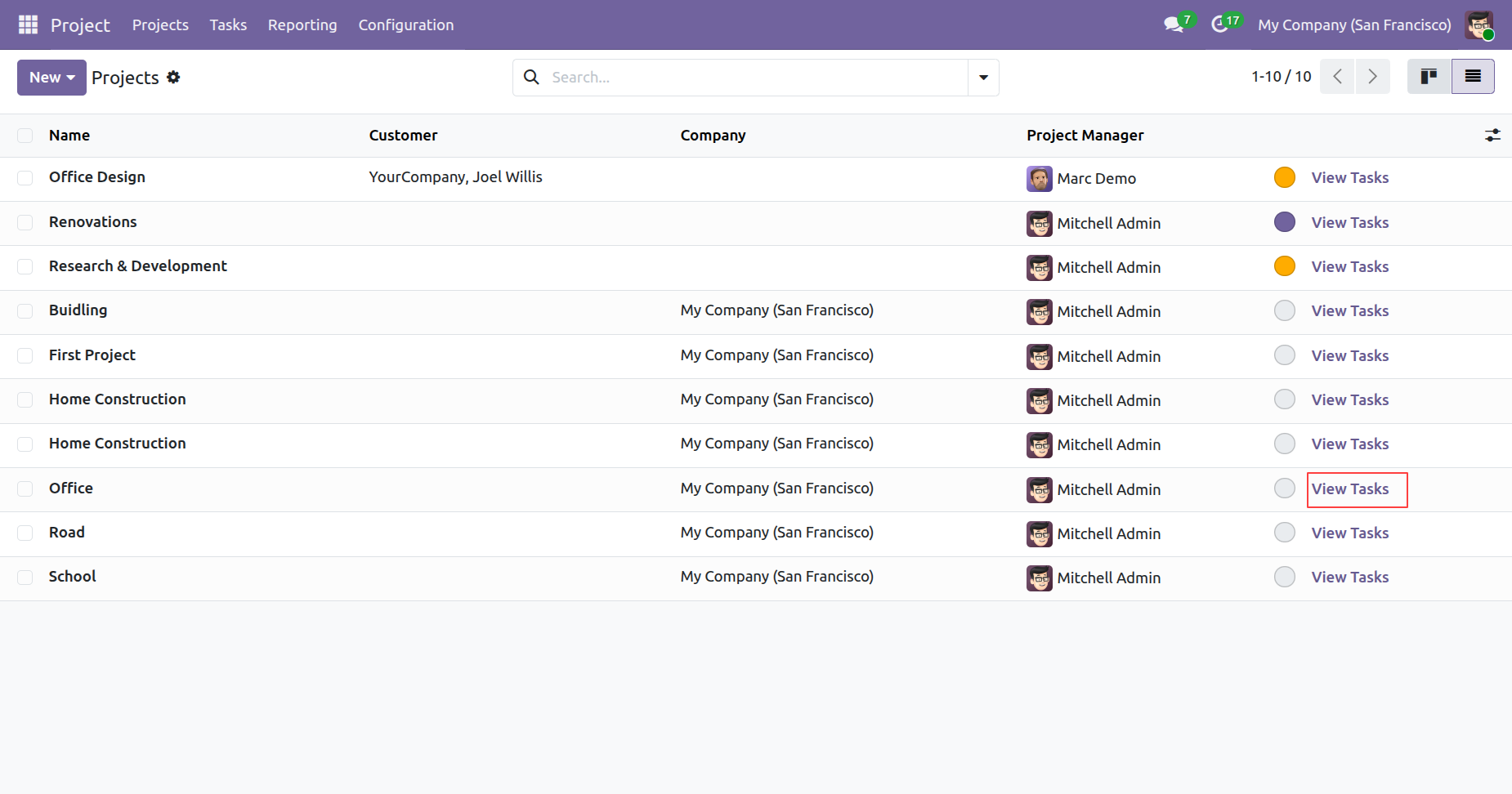The height and width of the screenshot is (794, 1512).
Task: Switch to Kanban view icon
Action: click(x=1429, y=76)
